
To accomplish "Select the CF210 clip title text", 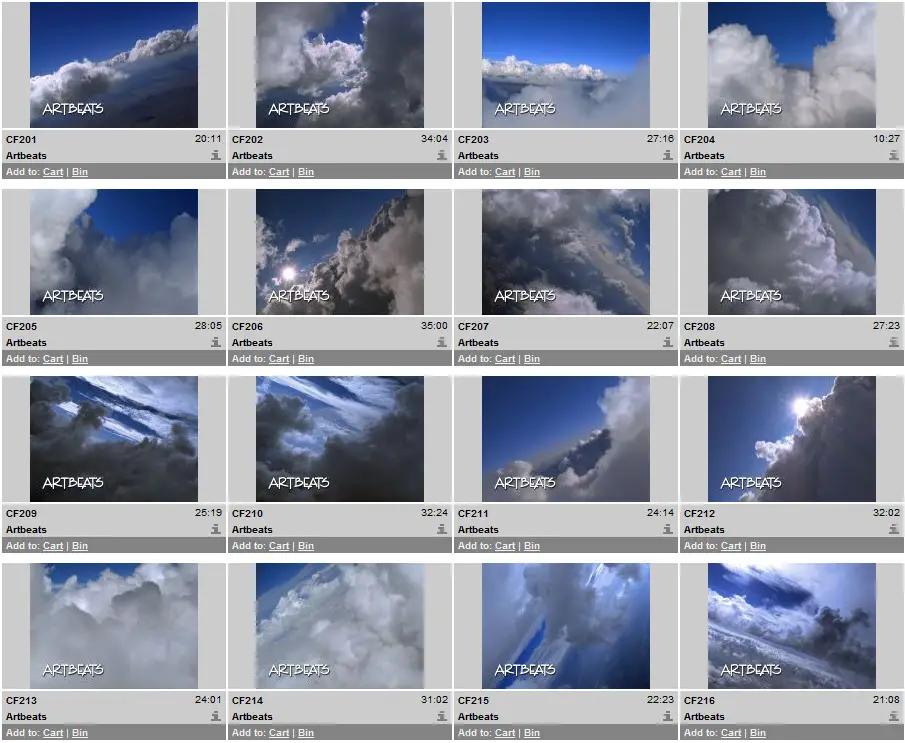I will 247,513.
